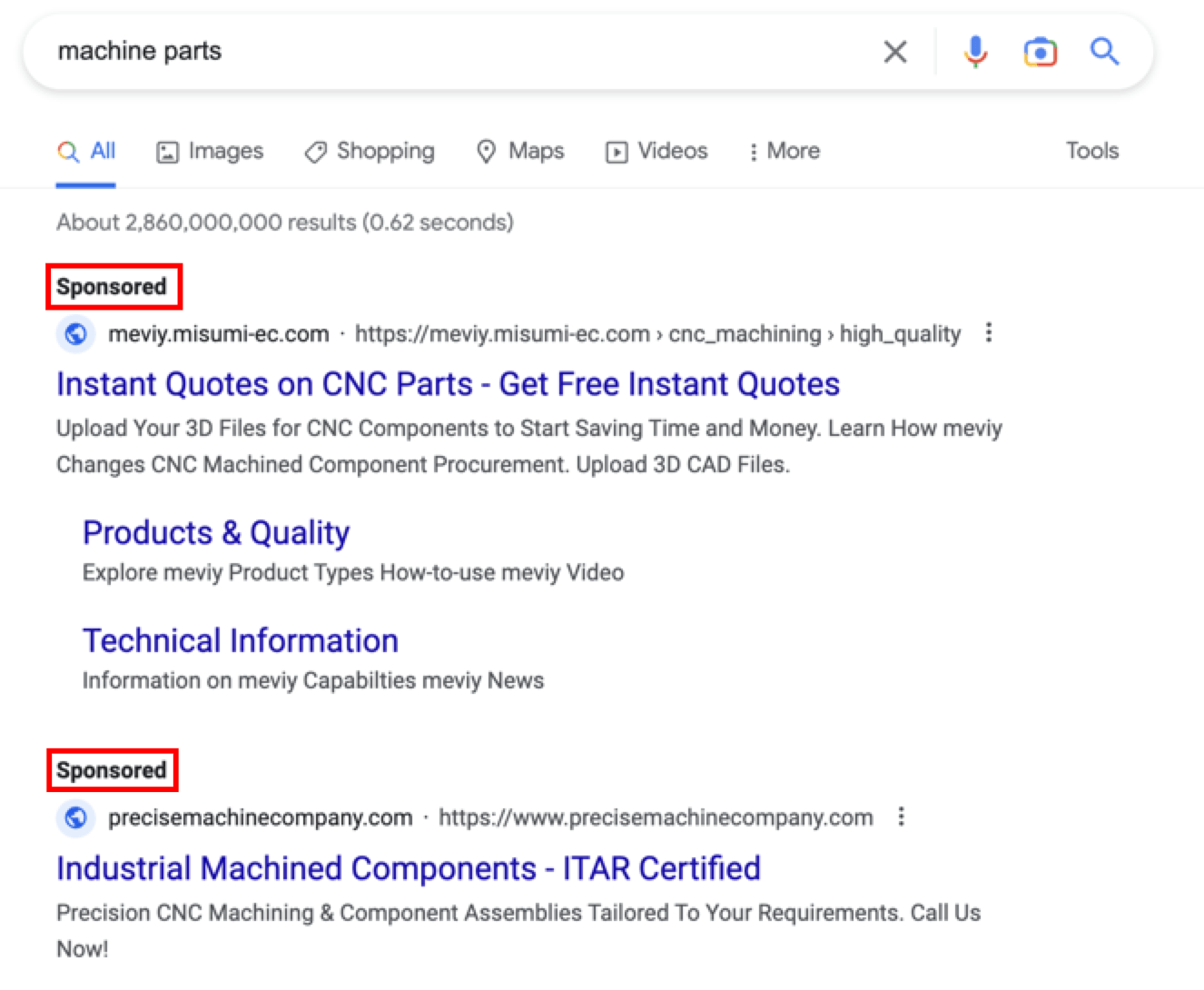
Task: Start voice search with the microphone icon
Action: (975, 52)
